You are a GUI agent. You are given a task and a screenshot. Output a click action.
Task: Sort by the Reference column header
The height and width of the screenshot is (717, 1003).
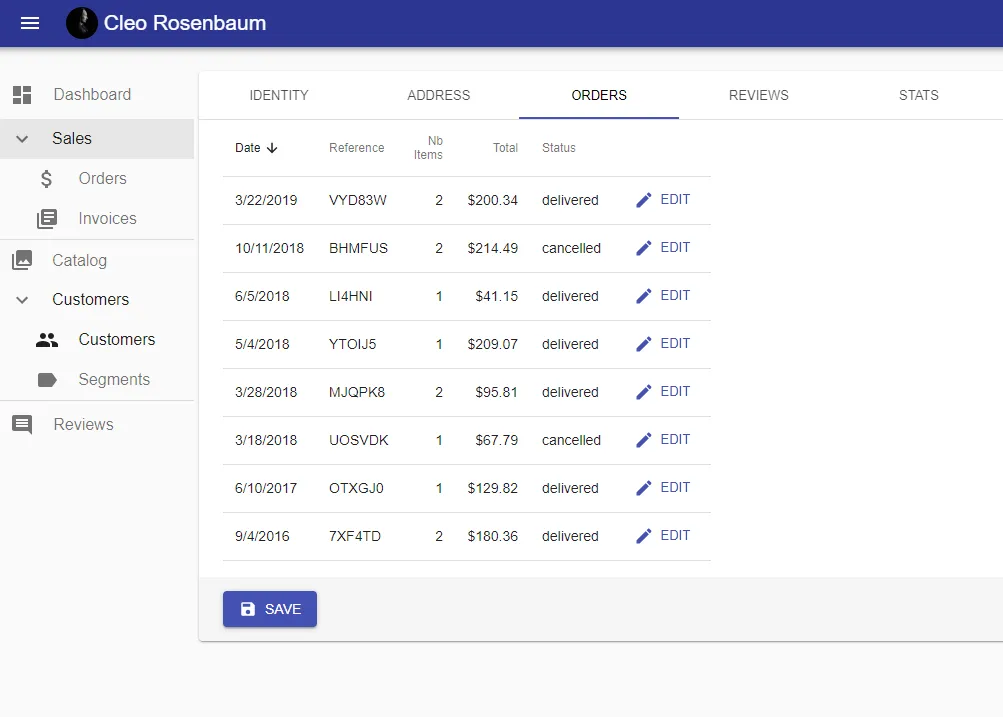point(356,148)
